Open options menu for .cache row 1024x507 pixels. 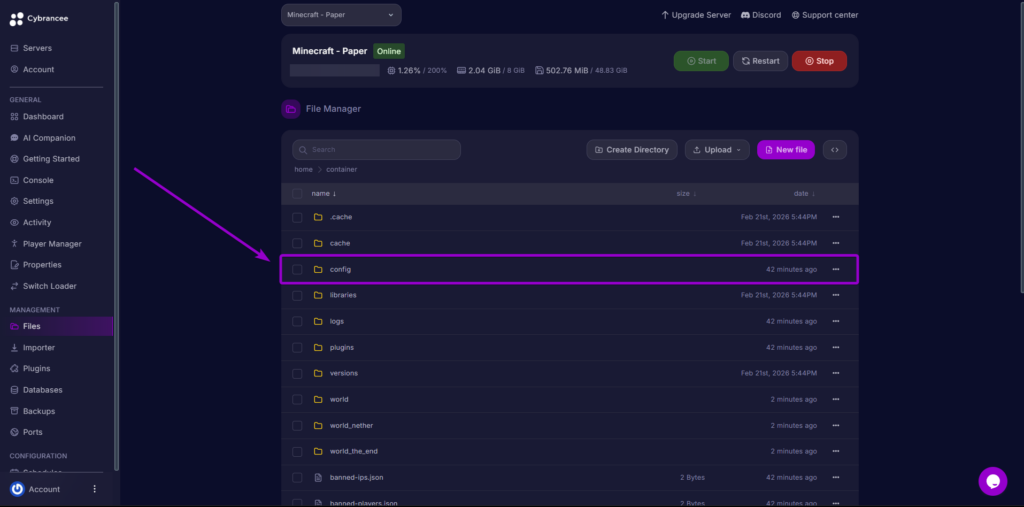(x=836, y=217)
